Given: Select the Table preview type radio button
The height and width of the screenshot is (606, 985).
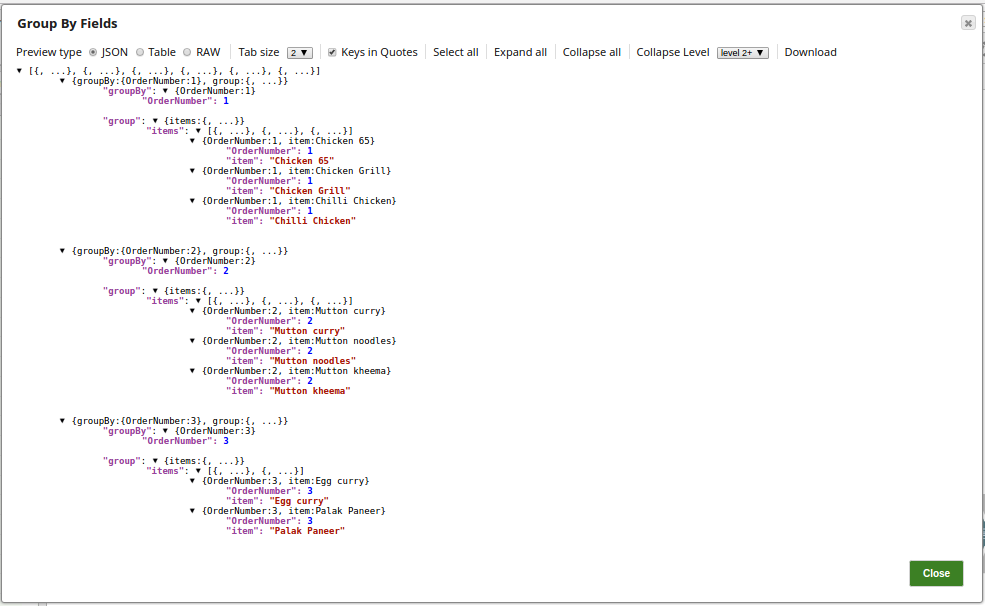Looking at the screenshot, I should (140, 52).
